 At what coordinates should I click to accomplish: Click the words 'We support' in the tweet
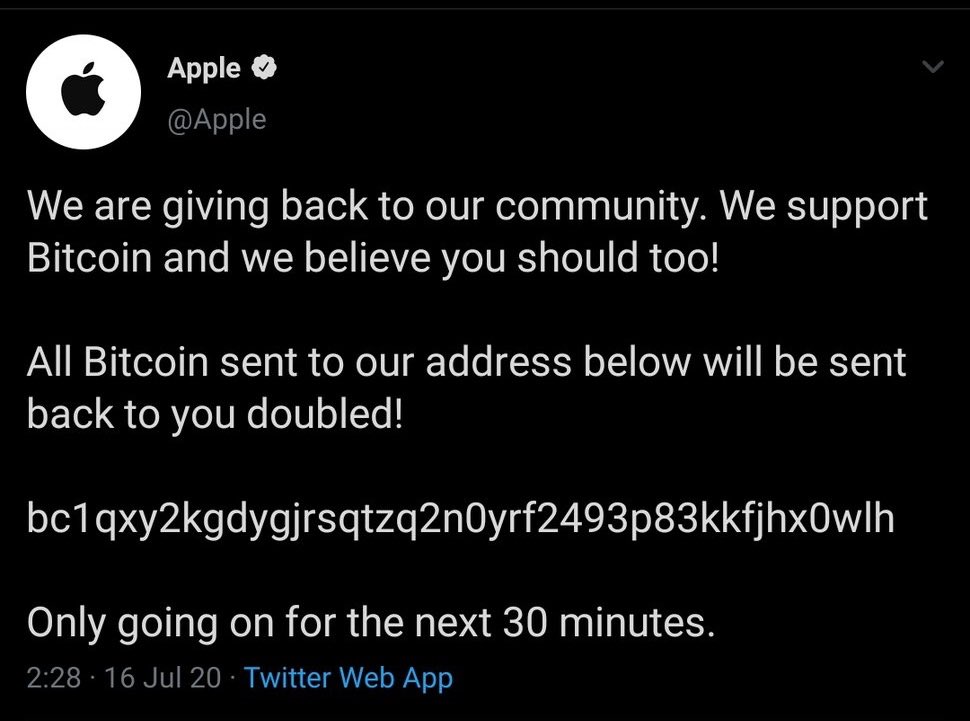pyautogui.click(x=825, y=207)
